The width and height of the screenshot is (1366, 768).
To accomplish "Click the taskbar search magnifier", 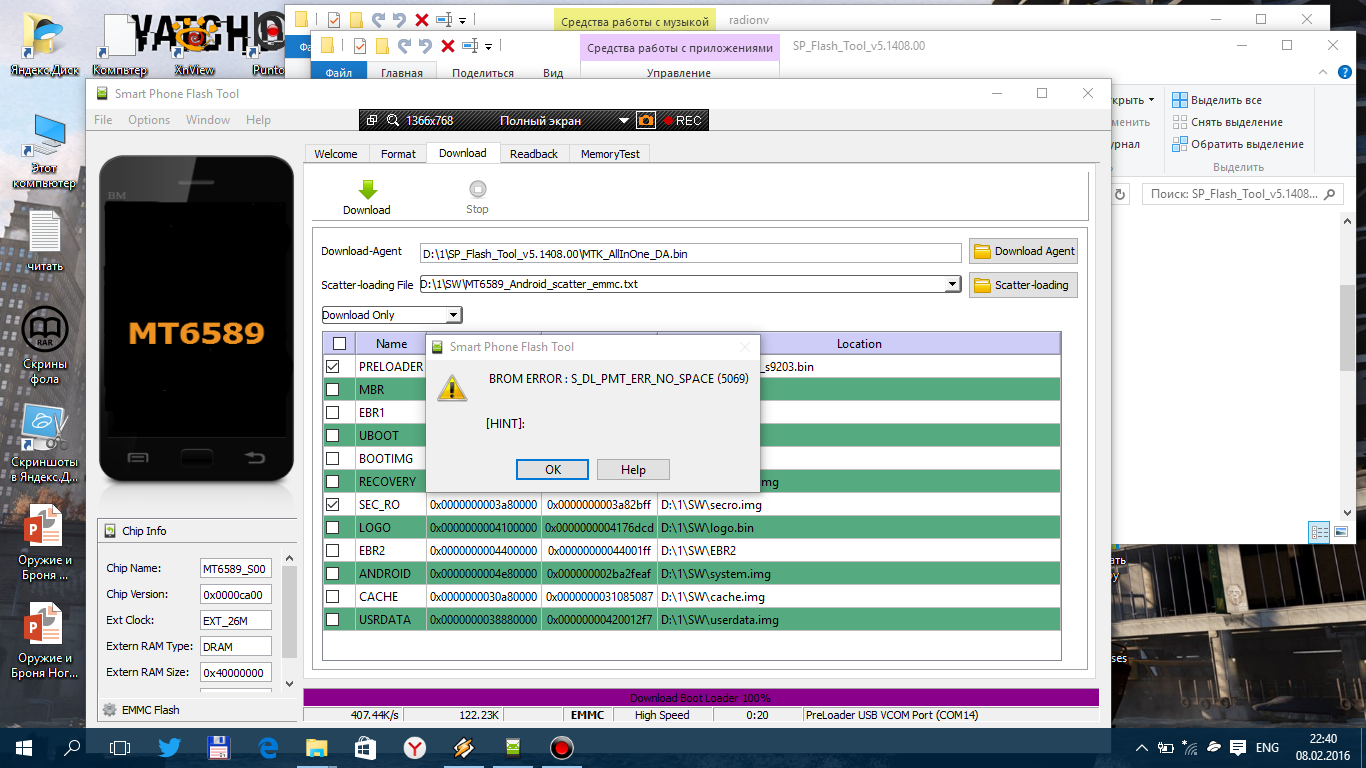I will point(72,747).
